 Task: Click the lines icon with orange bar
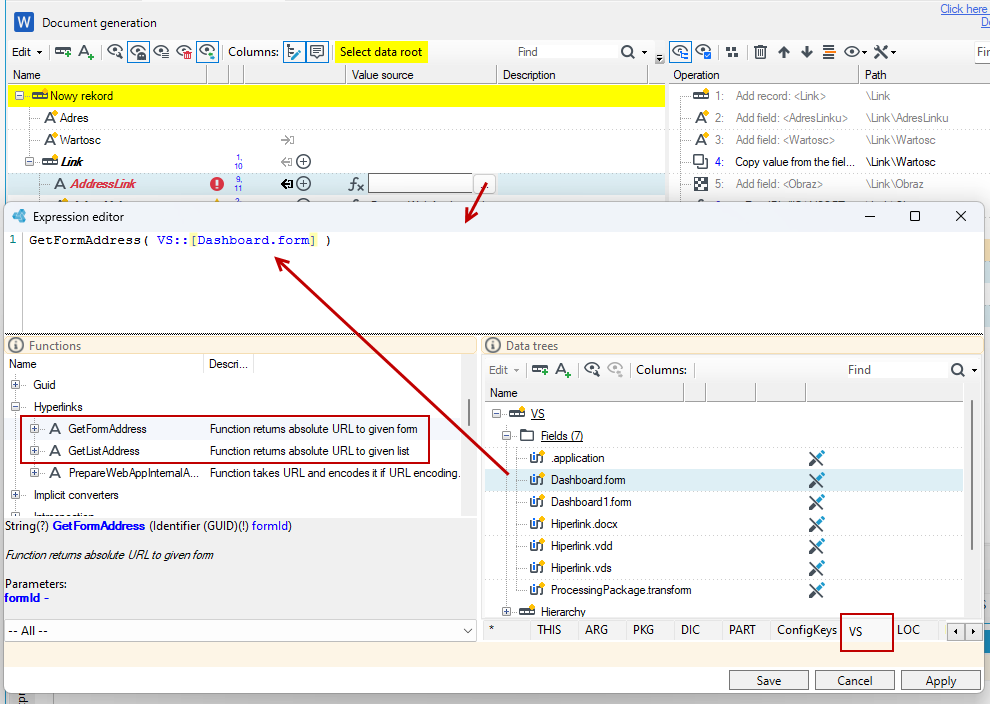(x=829, y=52)
